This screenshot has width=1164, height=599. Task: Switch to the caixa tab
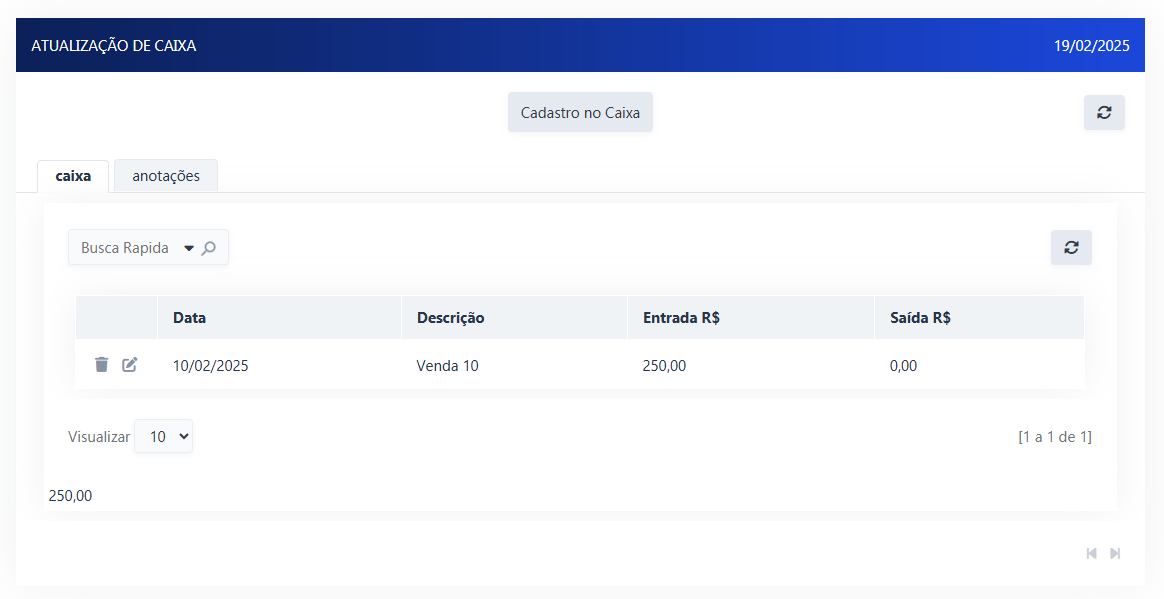73,176
